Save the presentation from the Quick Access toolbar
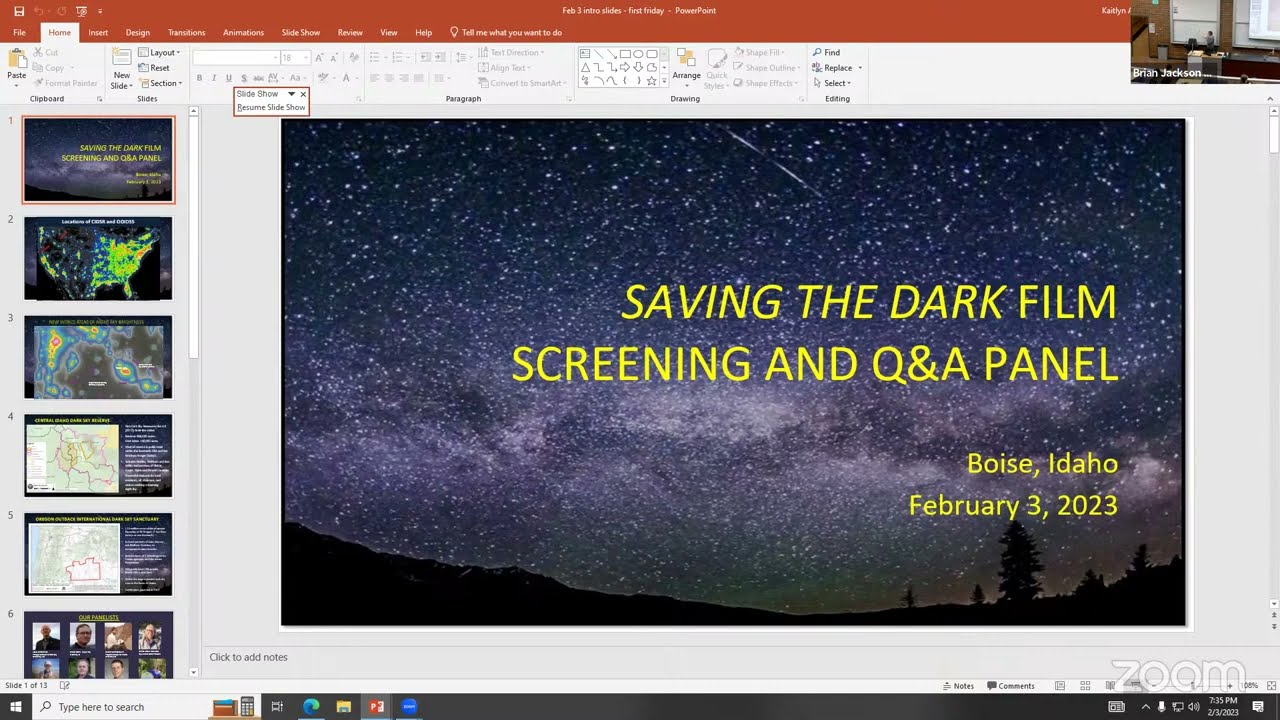Viewport: 1280px width, 720px height. 18,11
